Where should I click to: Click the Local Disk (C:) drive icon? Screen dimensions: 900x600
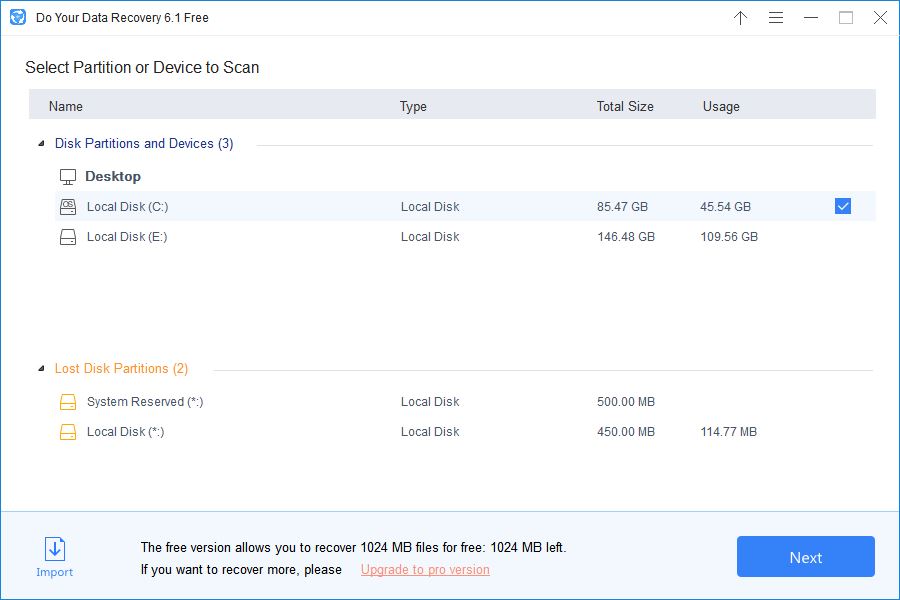67,206
